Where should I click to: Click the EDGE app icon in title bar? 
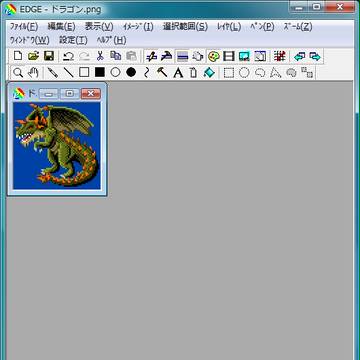10,9
